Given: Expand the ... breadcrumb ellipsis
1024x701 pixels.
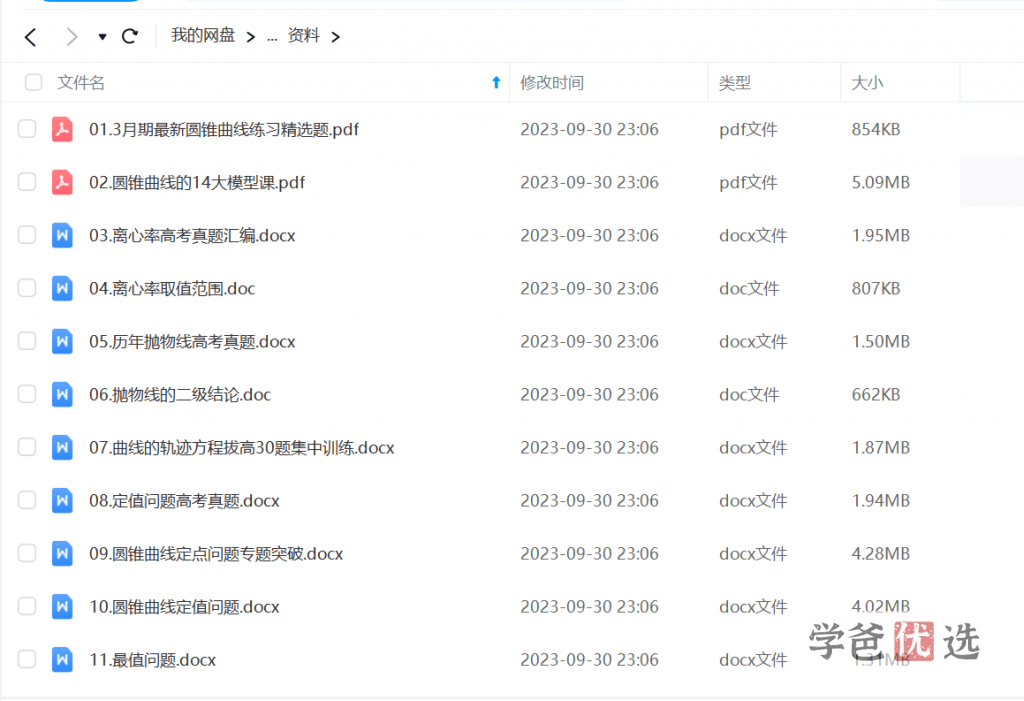Looking at the screenshot, I should pos(272,38).
